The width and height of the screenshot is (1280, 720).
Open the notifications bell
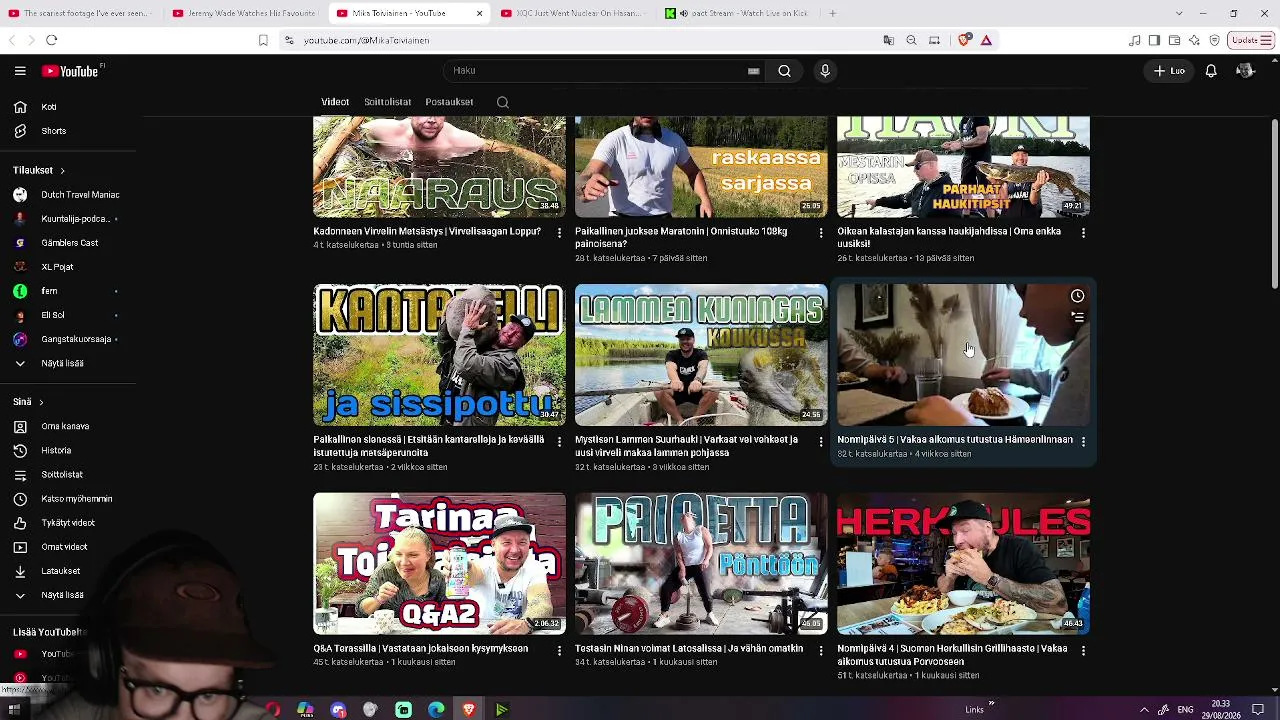click(x=1211, y=71)
